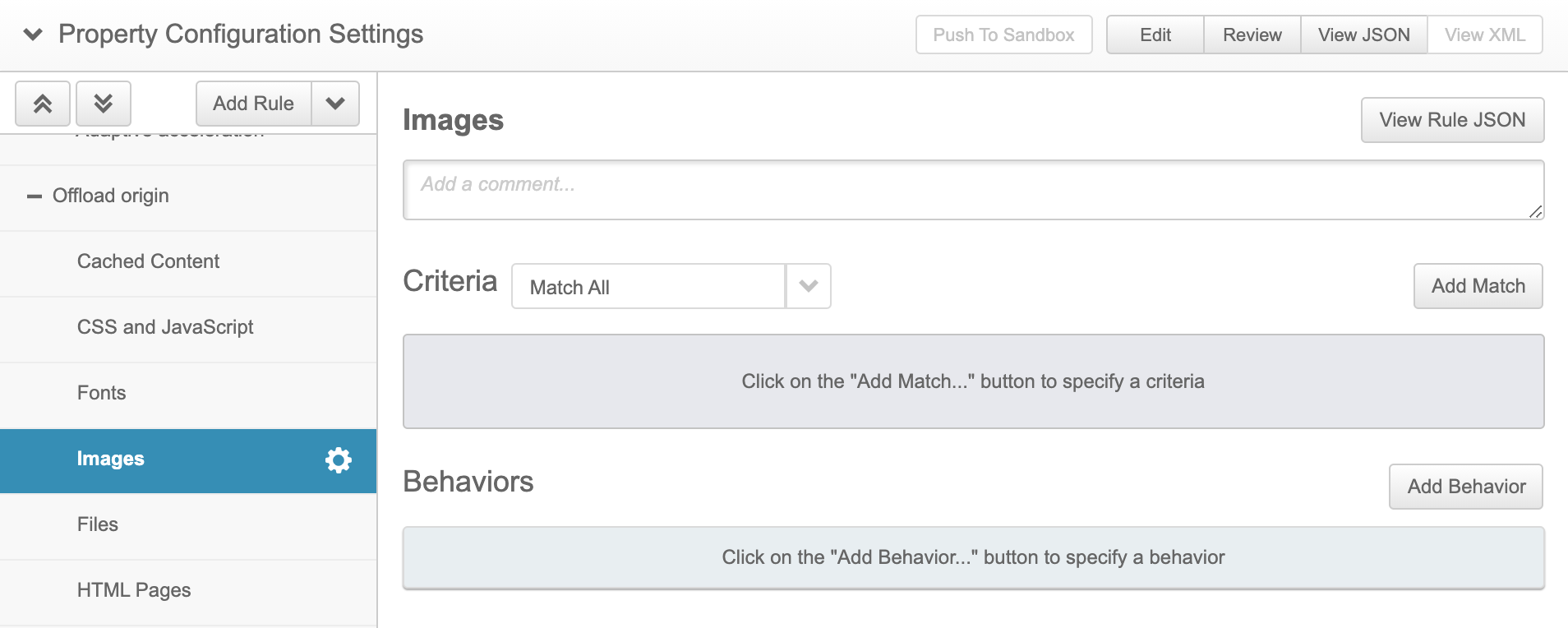Select the Cached Content rule
This screenshot has height=628, width=1568.
coord(188,261)
